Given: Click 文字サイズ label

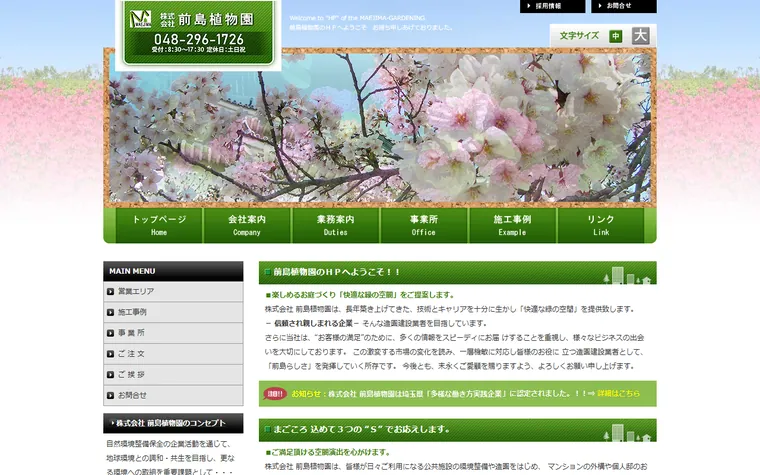Looking at the screenshot, I should (579, 36).
